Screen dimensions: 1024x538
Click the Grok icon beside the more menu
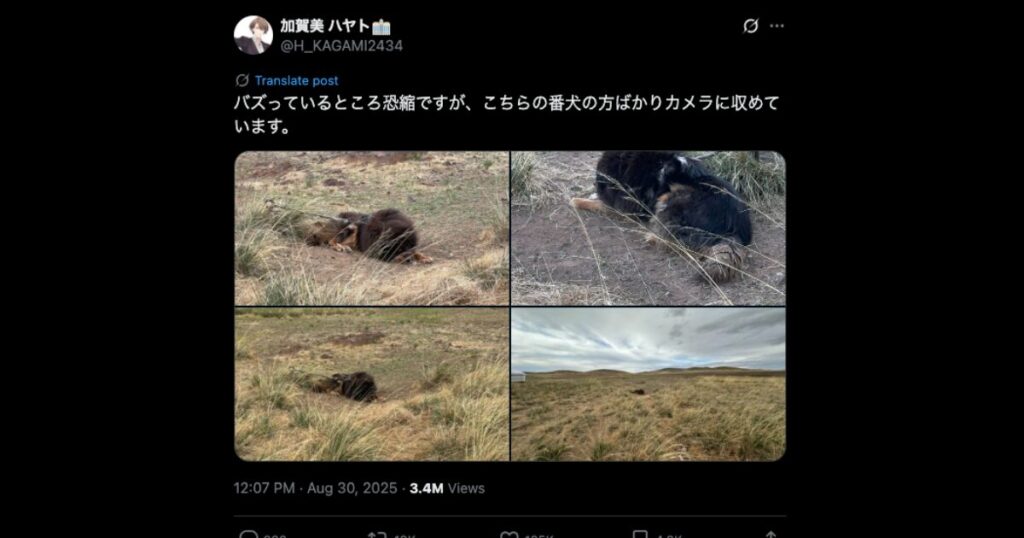[x=750, y=26]
